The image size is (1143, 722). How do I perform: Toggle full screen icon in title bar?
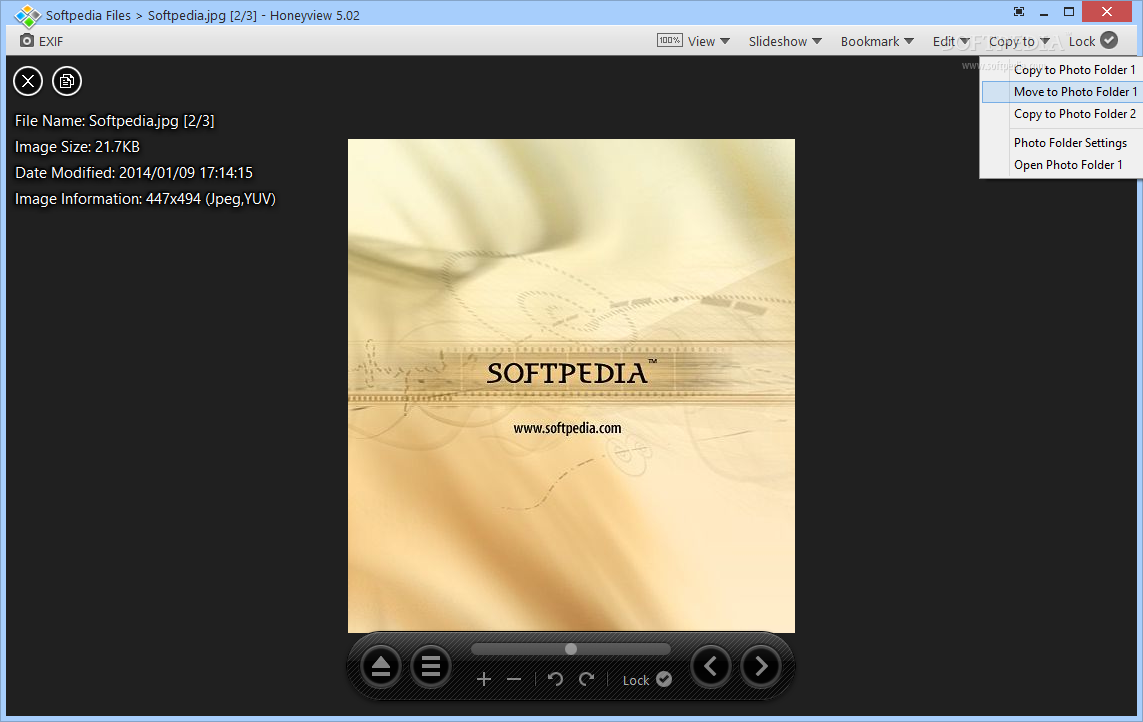pyautogui.click(x=1019, y=12)
